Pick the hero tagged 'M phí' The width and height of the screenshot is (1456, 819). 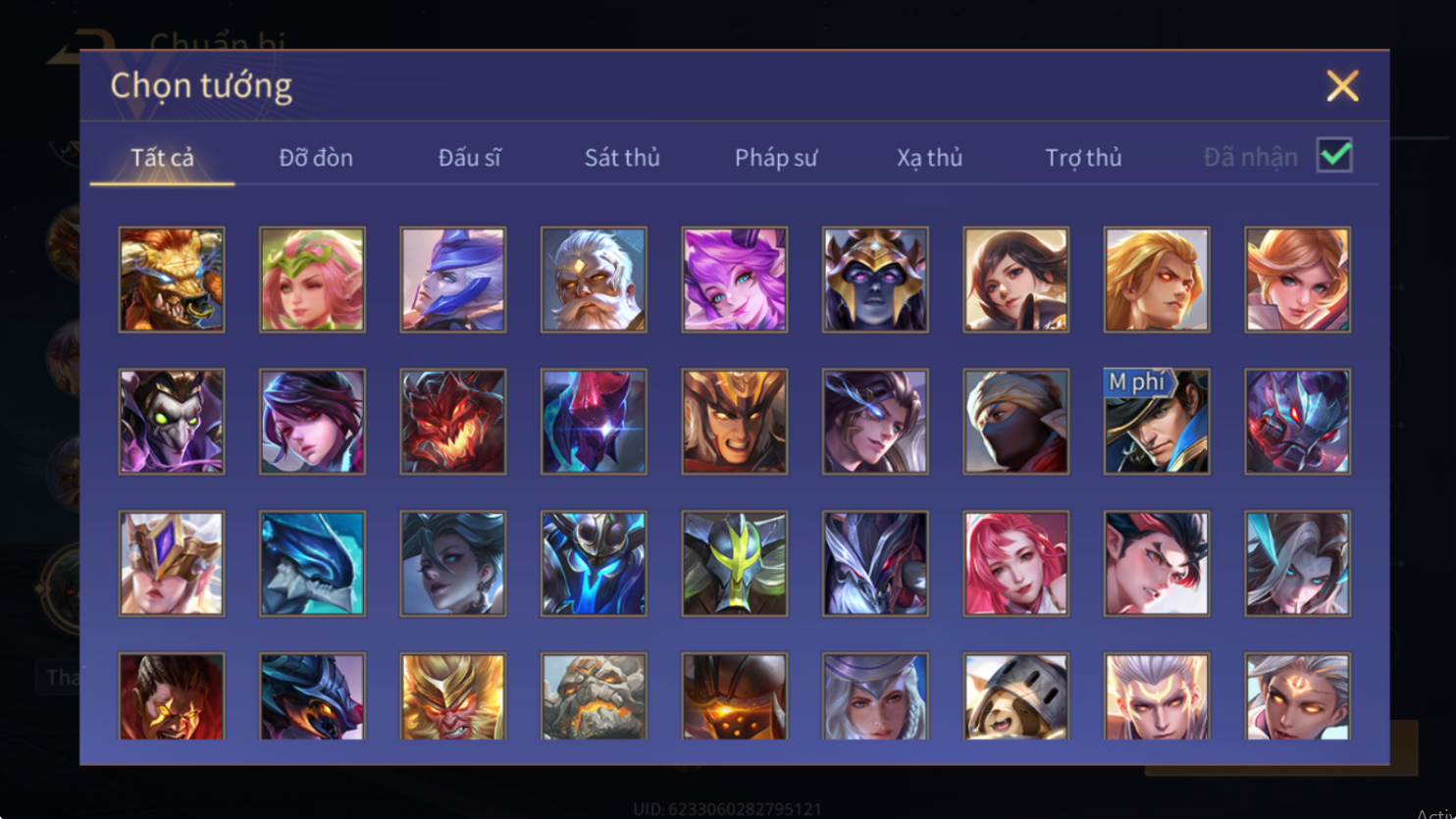[1157, 422]
